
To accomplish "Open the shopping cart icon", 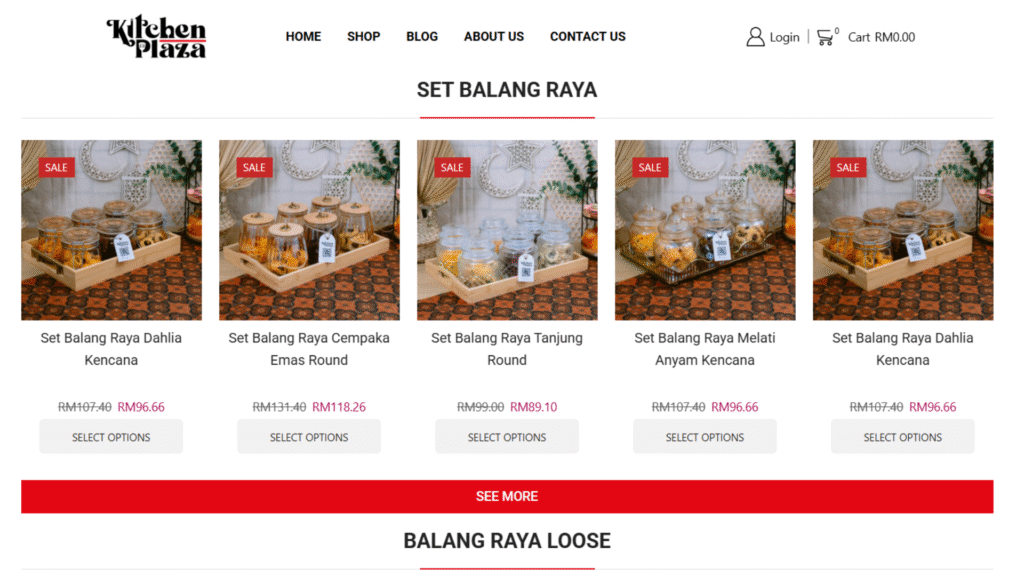I will [825, 37].
